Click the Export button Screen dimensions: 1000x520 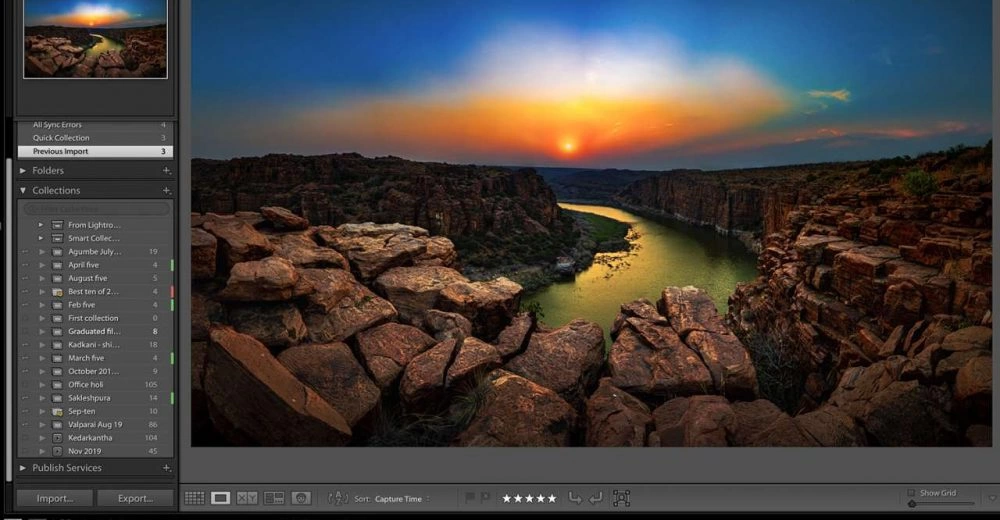pos(135,498)
